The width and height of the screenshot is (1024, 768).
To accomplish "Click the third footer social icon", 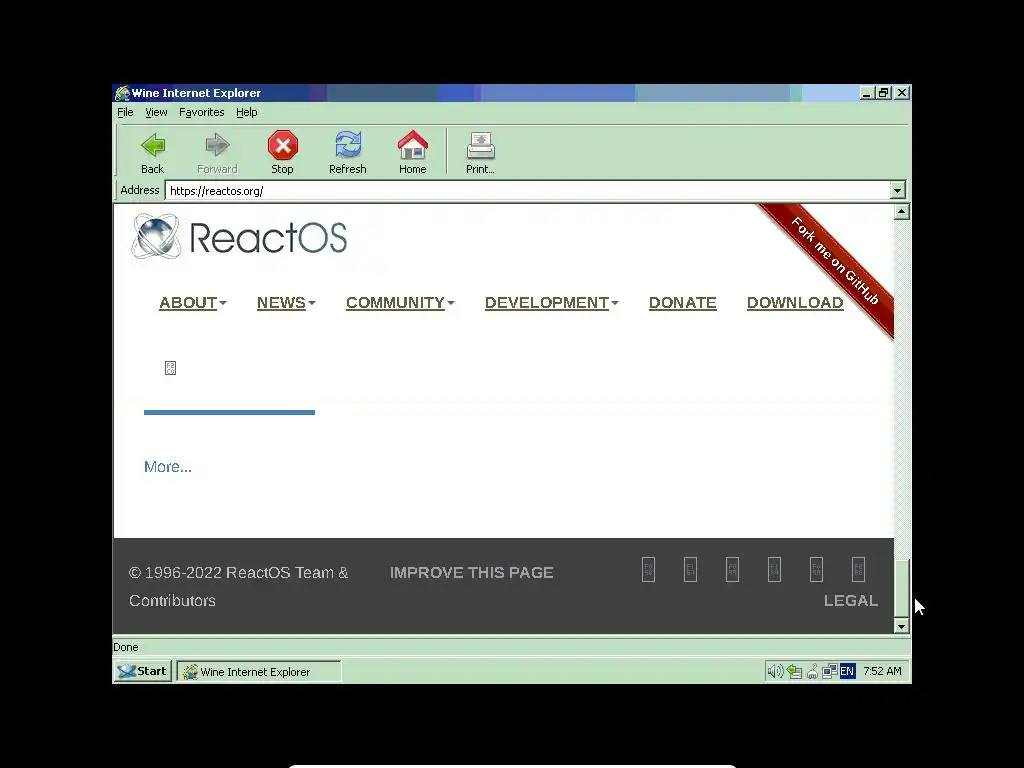I will click(x=732, y=569).
